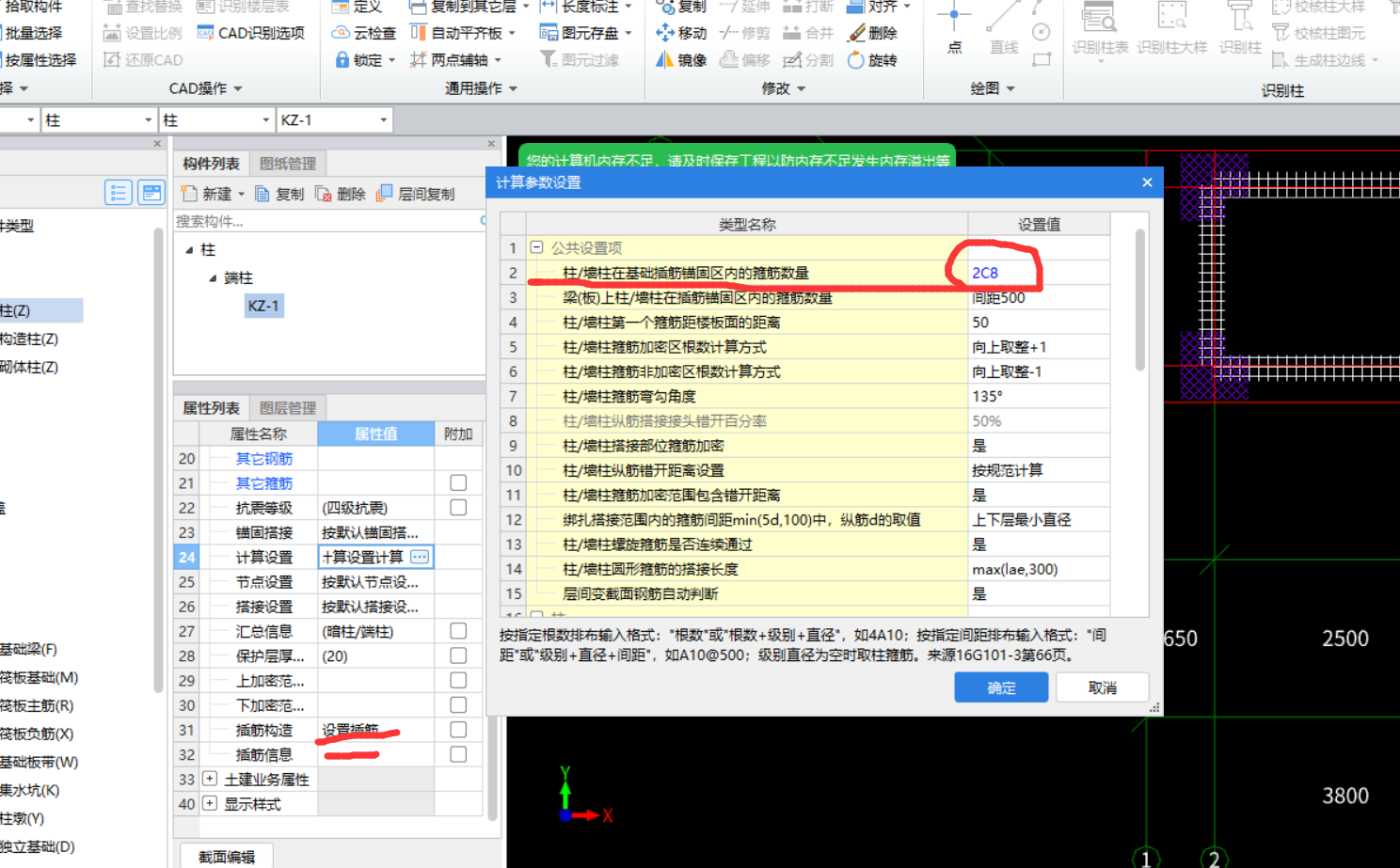Click the ellipsis button in 计算设置 row
Image resolution: width=1400 pixels, height=868 pixels.
click(420, 557)
